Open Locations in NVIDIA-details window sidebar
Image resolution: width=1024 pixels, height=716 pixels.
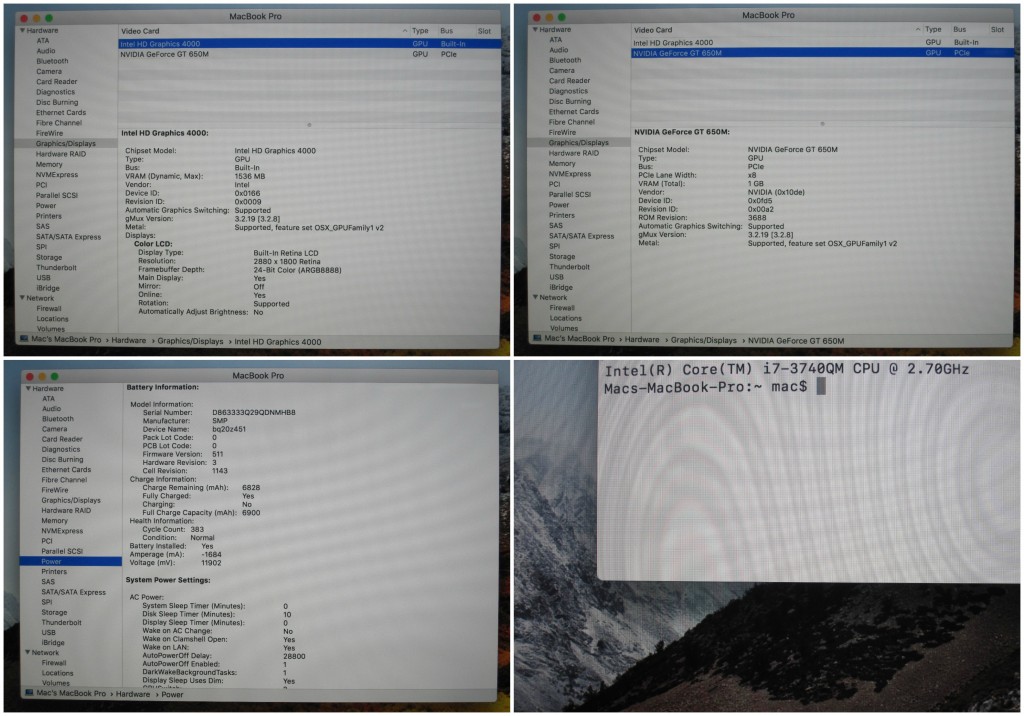(x=566, y=318)
